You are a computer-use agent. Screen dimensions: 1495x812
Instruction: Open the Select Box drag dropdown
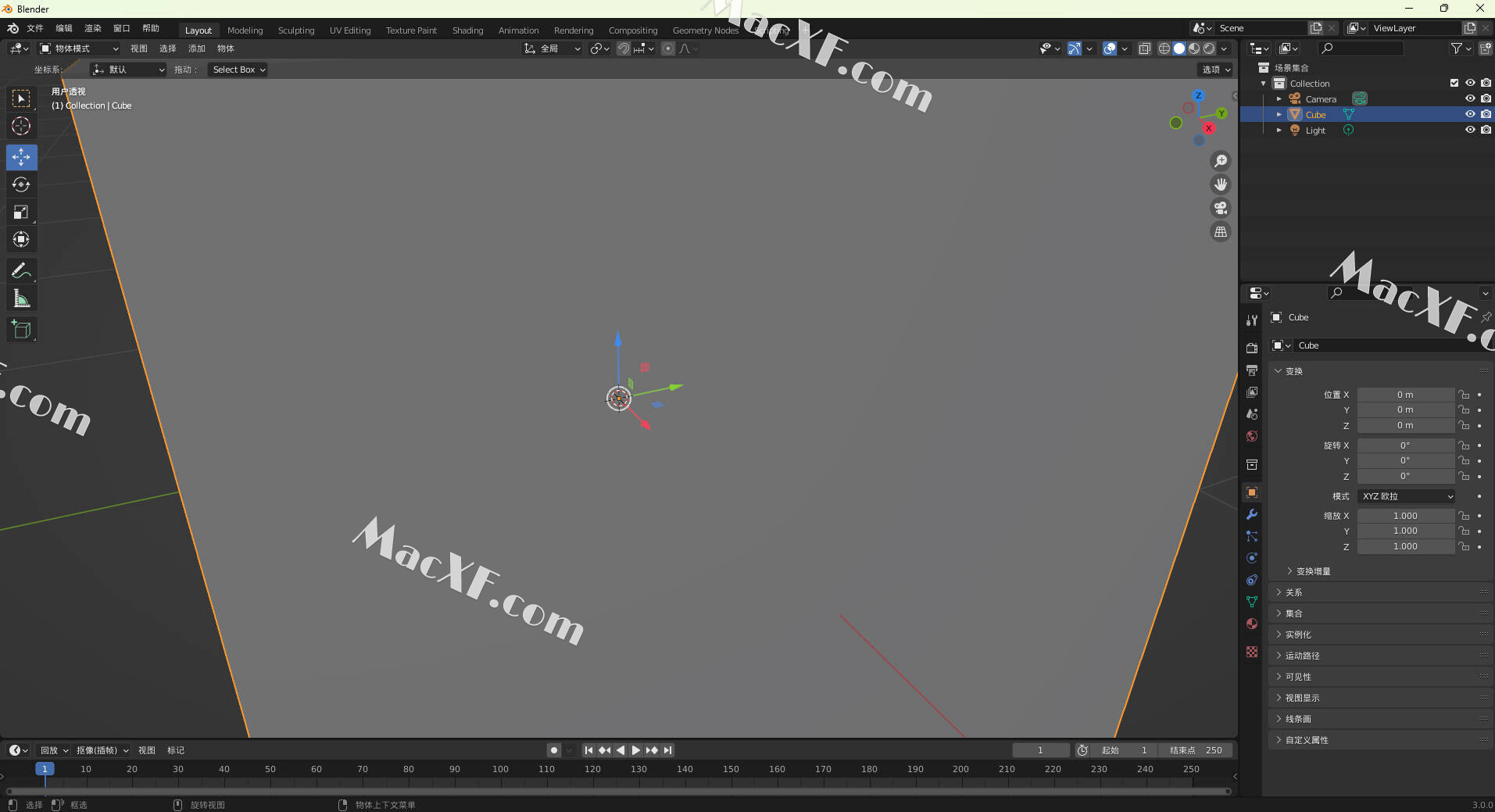pos(238,70)
